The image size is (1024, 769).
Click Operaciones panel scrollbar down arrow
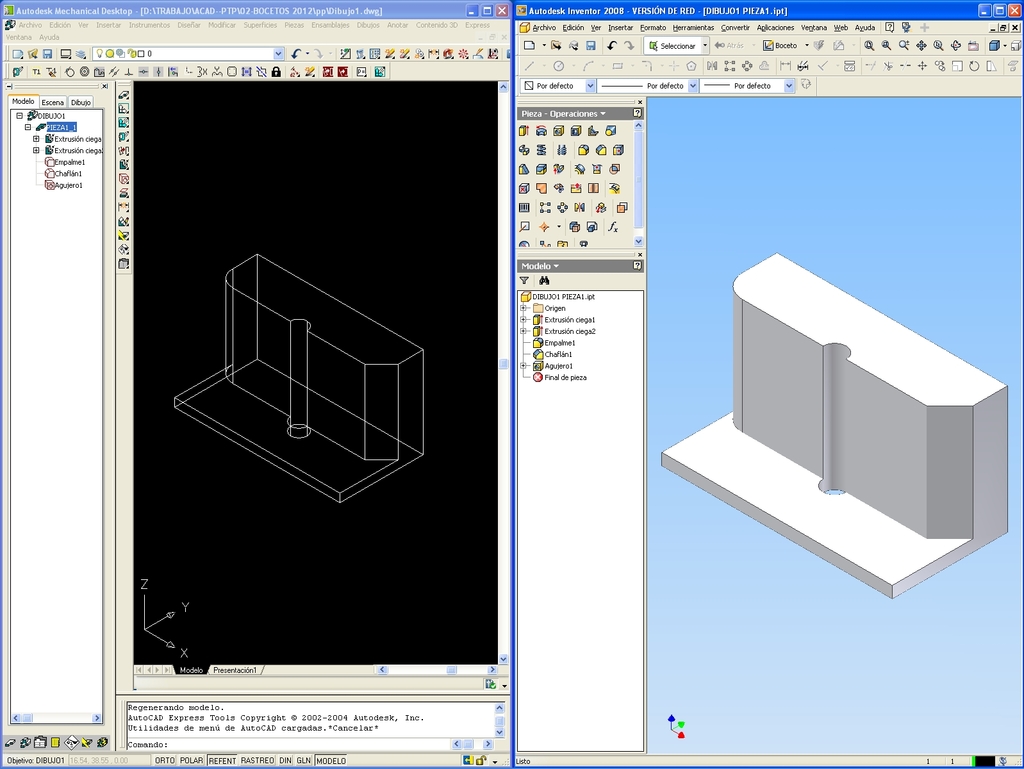point(639,242)
